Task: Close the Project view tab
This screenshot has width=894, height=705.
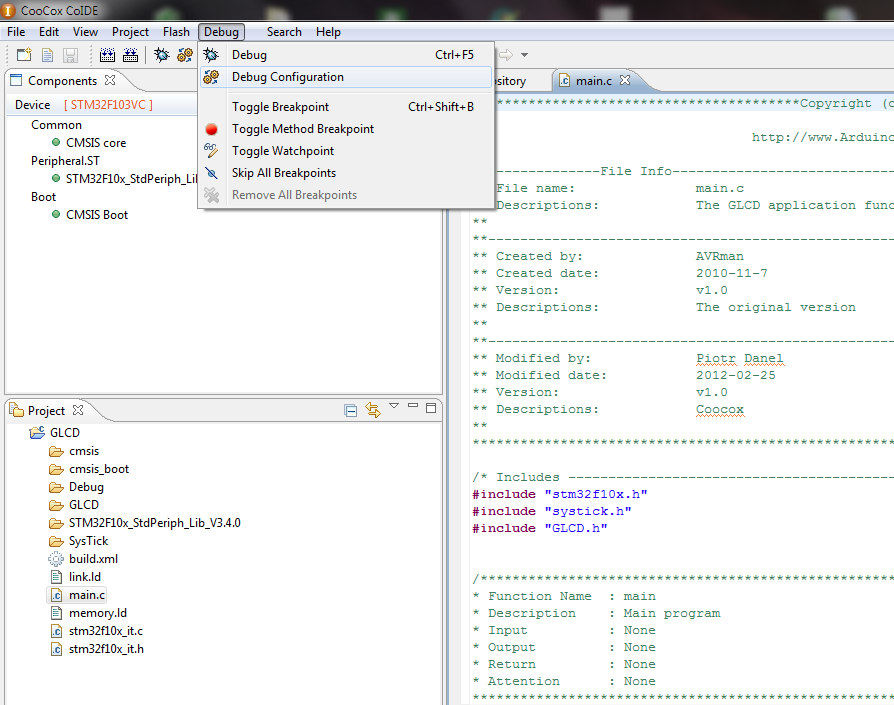Action: [x=78, y=410]
